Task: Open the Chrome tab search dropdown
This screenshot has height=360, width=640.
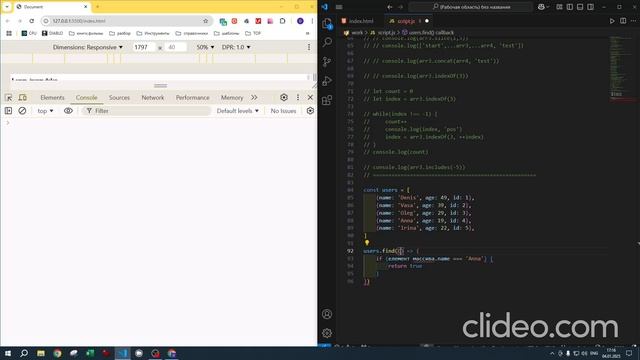Action: [7, 7]
